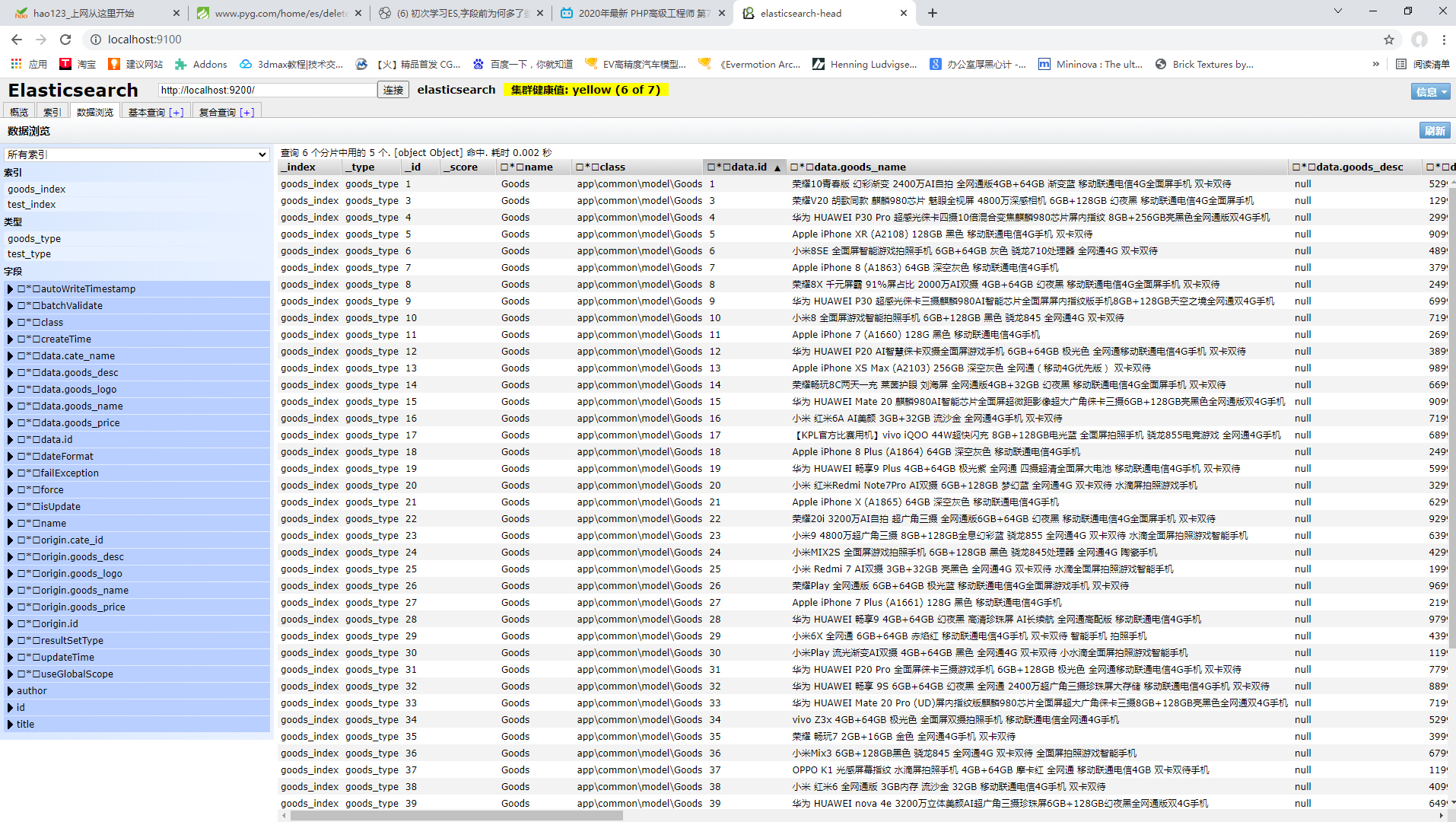Open the 复合查询 tab

227,111
